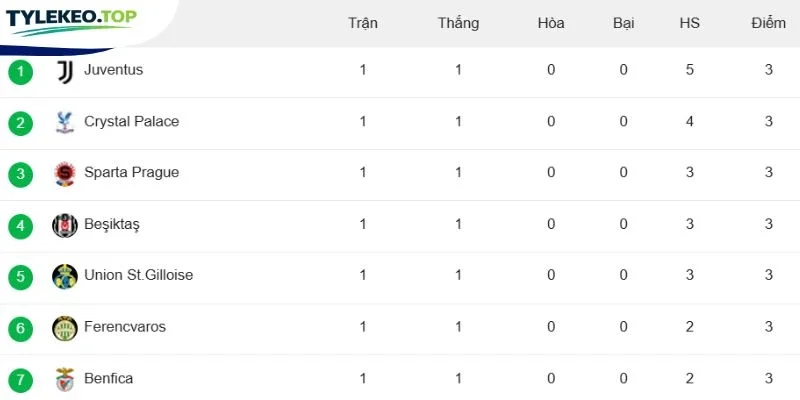Click the Beşiktaş club crest
Screen dimensions: 800x400
(65, 226)
